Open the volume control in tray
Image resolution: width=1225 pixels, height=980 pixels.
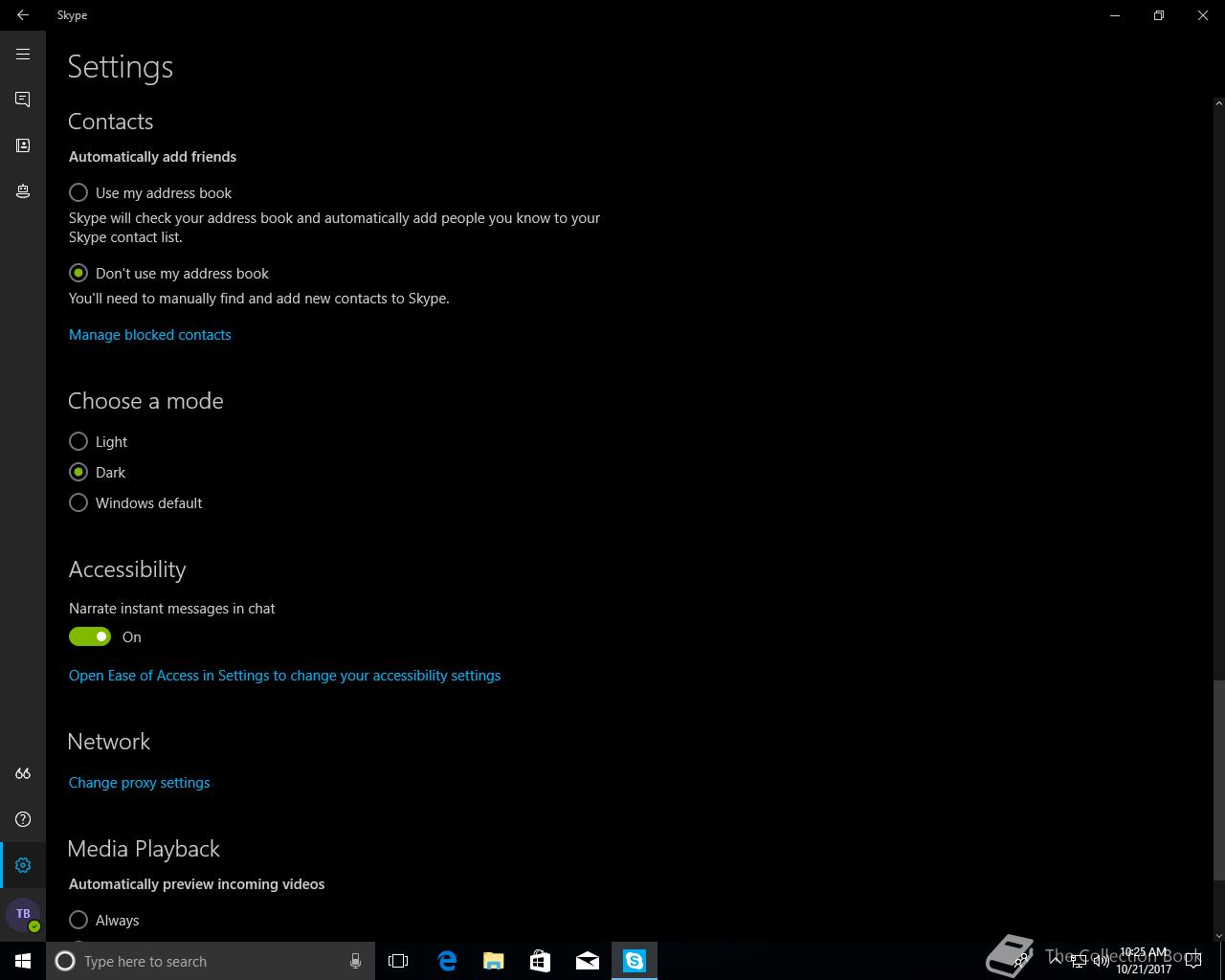click(x=1102, y=961)
